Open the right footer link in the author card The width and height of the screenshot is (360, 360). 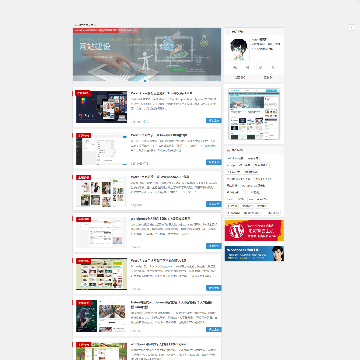(x=268, y=77)
